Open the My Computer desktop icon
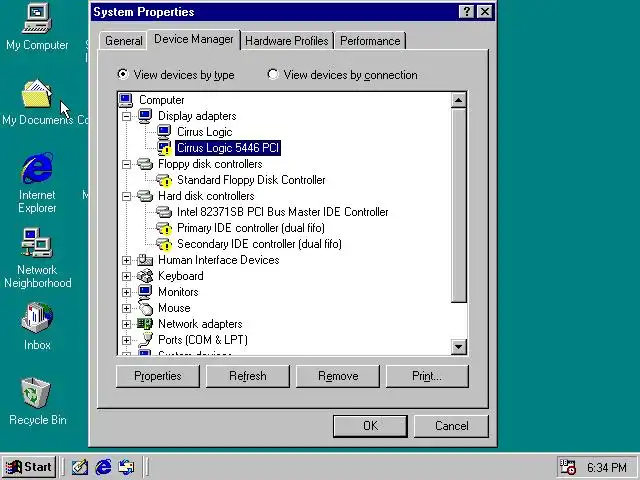Screen dimensions: 640x480 click(x=37, y=18)
